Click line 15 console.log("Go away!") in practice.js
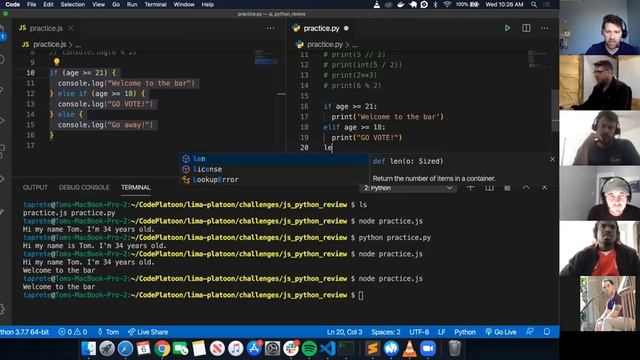640x360 pixels. coord(105,125)
